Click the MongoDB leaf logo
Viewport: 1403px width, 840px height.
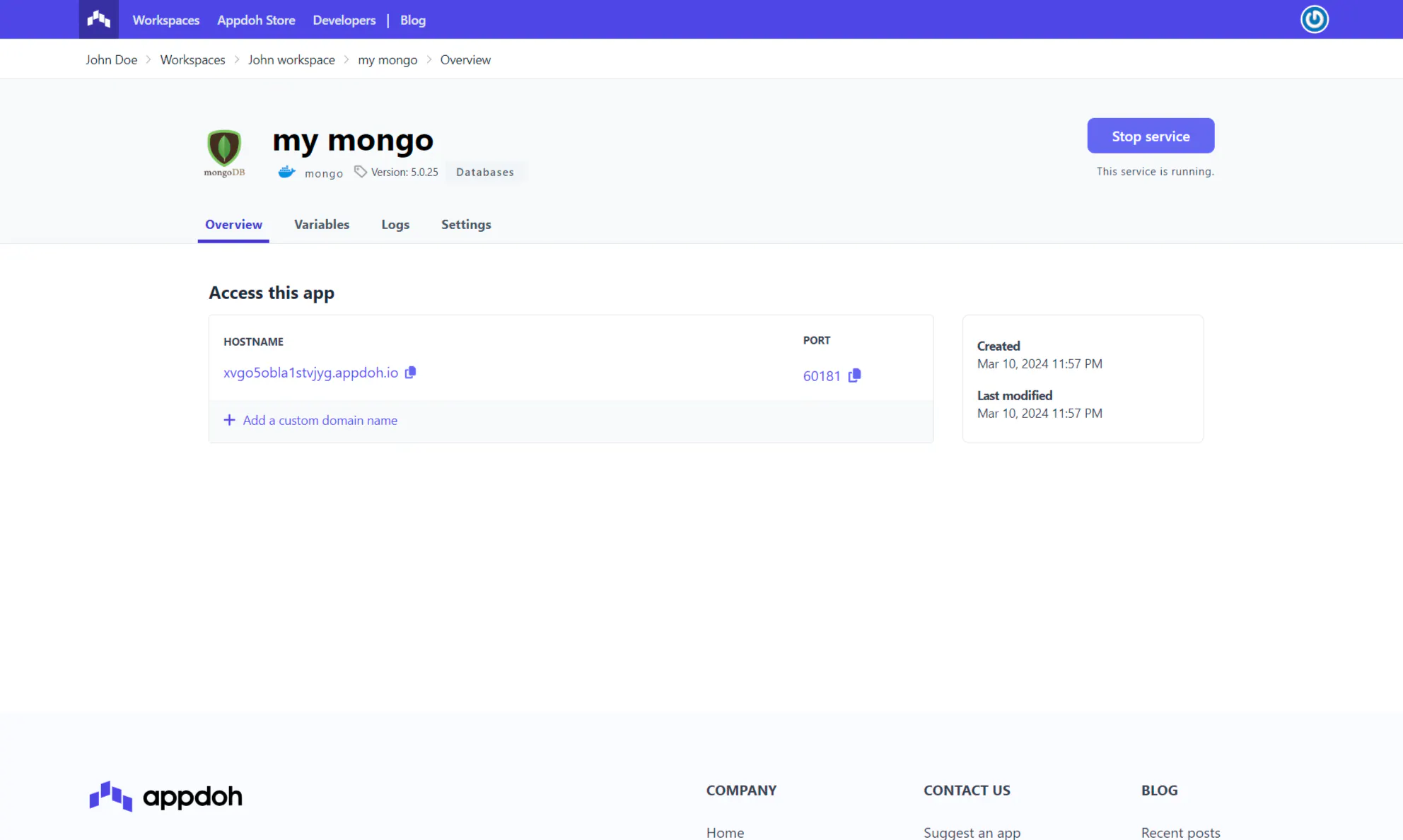pyautogui.click(x=224, y=153)
